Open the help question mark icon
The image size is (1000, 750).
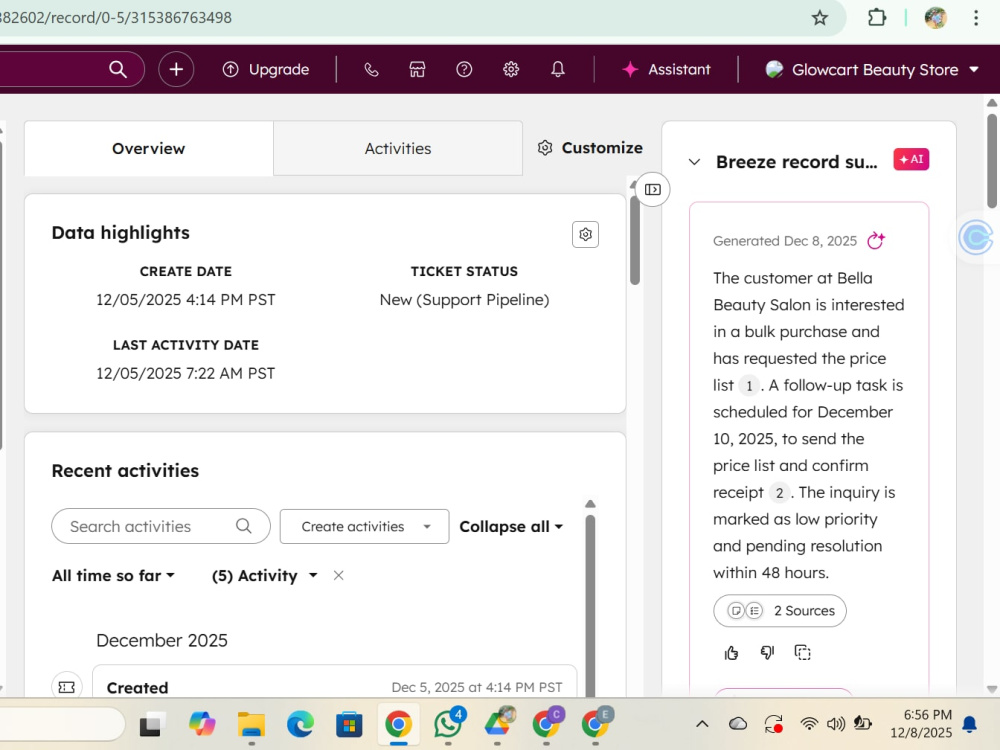(x=464, y=69)
